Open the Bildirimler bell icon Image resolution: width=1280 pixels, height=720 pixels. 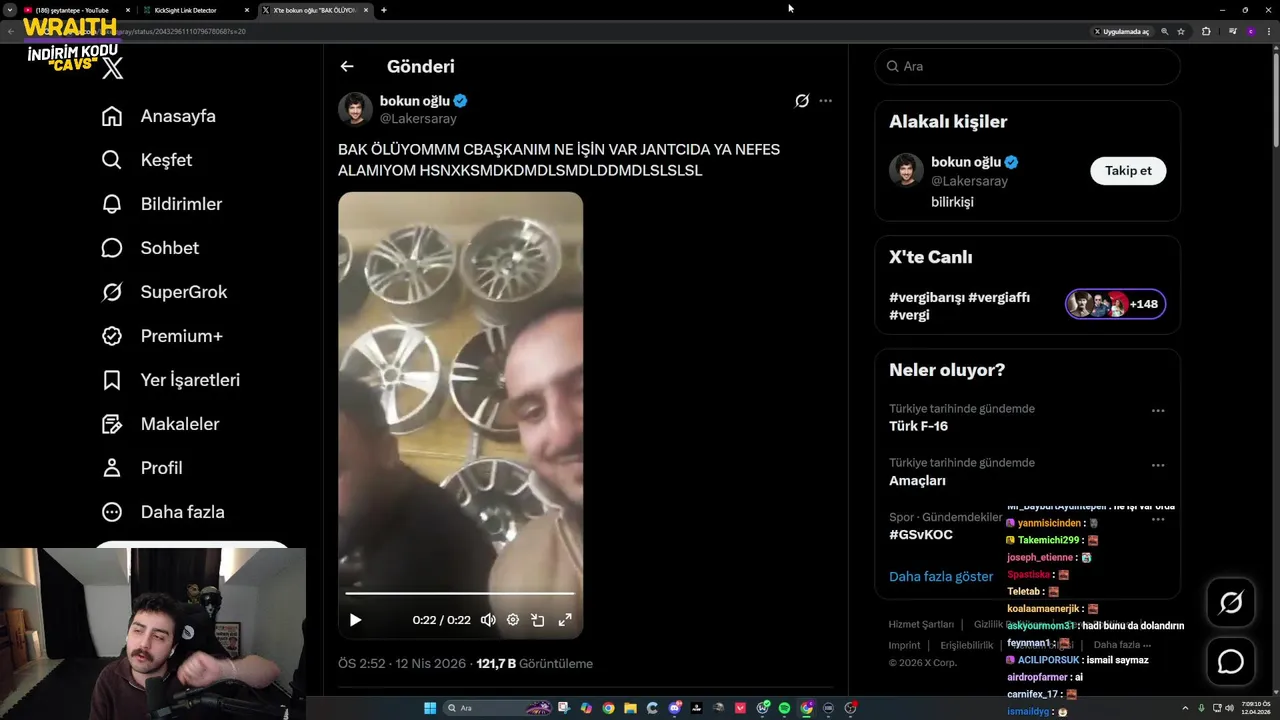point(112,204)
